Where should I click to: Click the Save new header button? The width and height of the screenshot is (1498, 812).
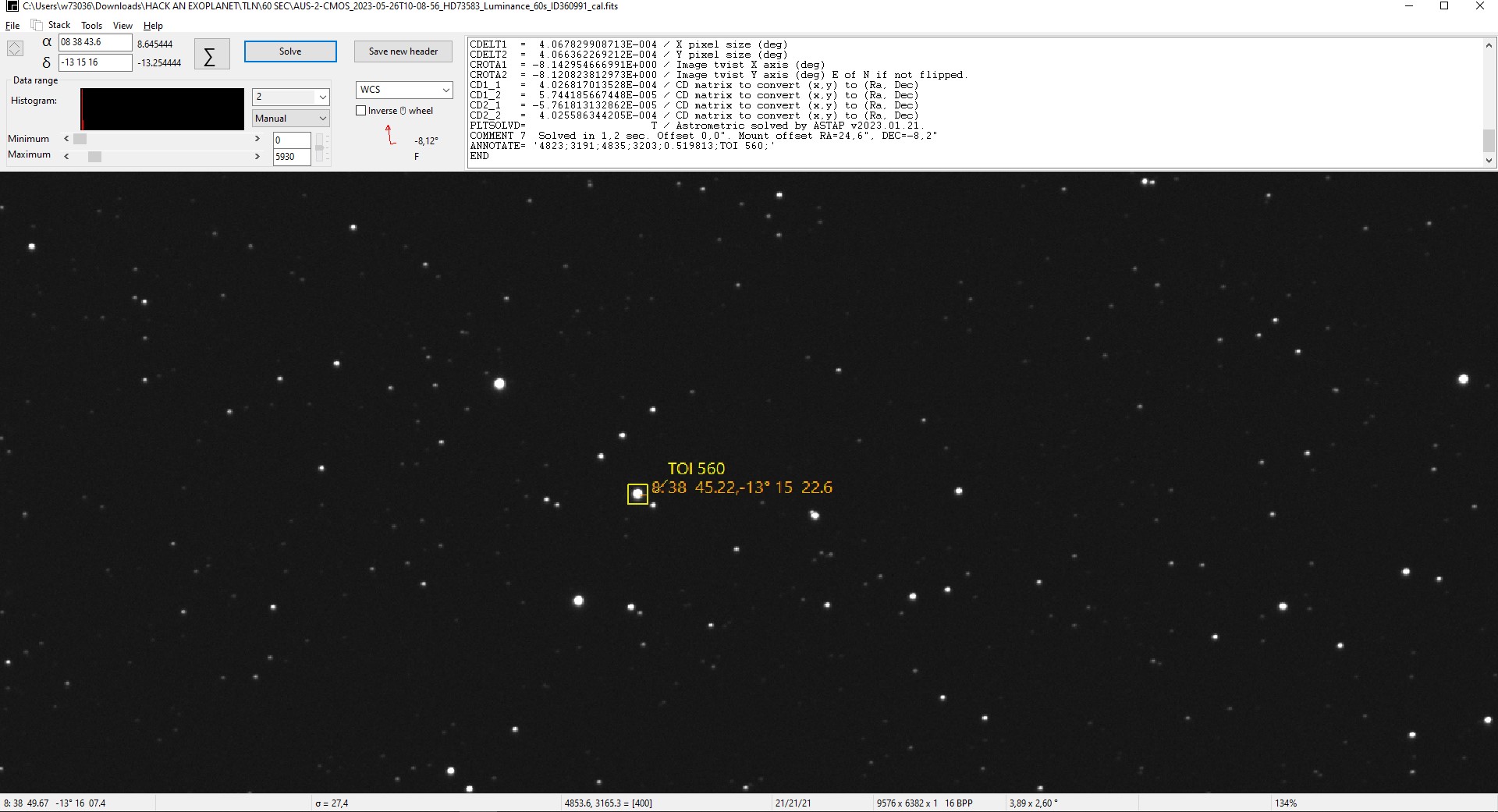[x=403, y=51]
